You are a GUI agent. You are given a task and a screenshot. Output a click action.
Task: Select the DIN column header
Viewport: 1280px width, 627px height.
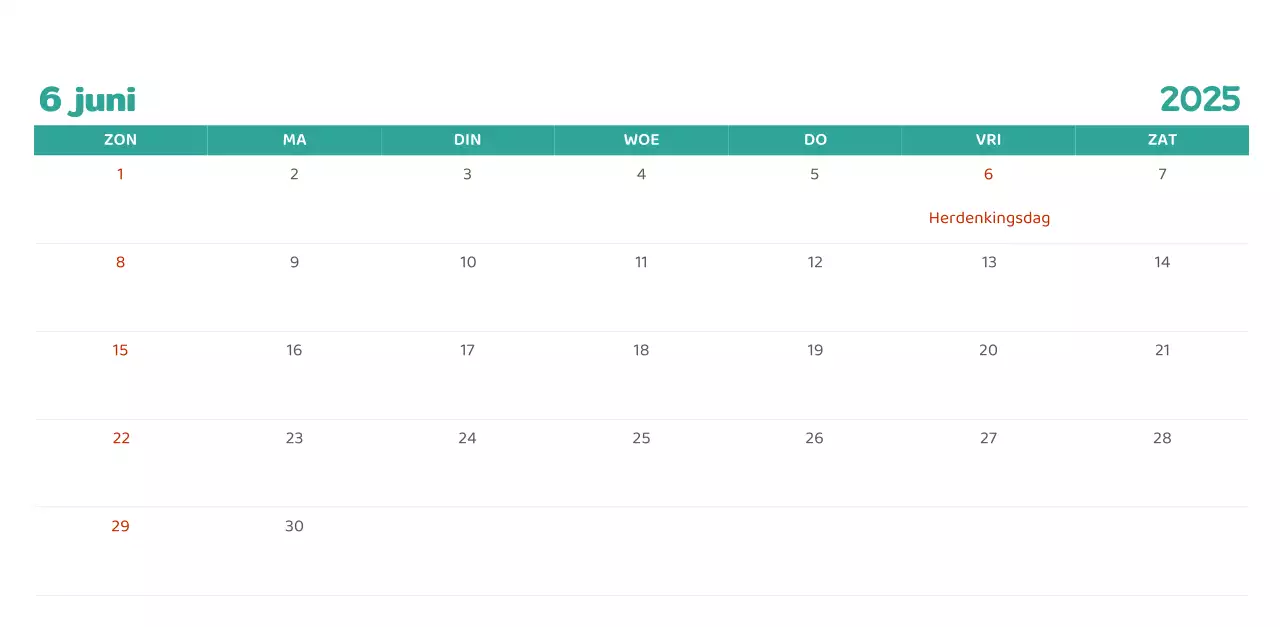pyautogui.click(x=467, y=140)
